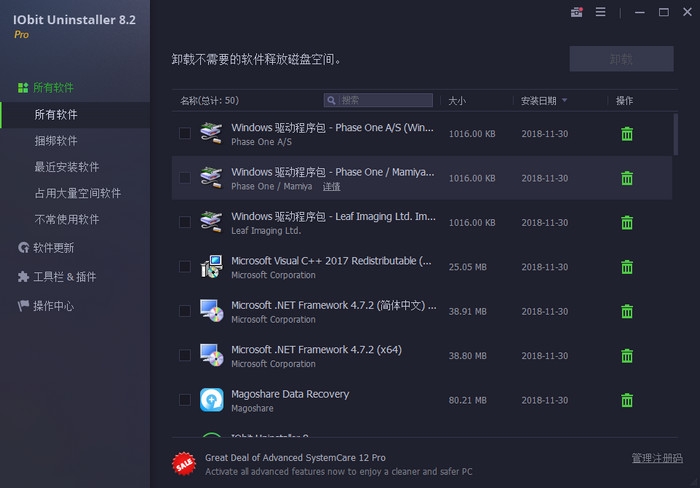Click the .NET Framework (x64) program icon

211,355
